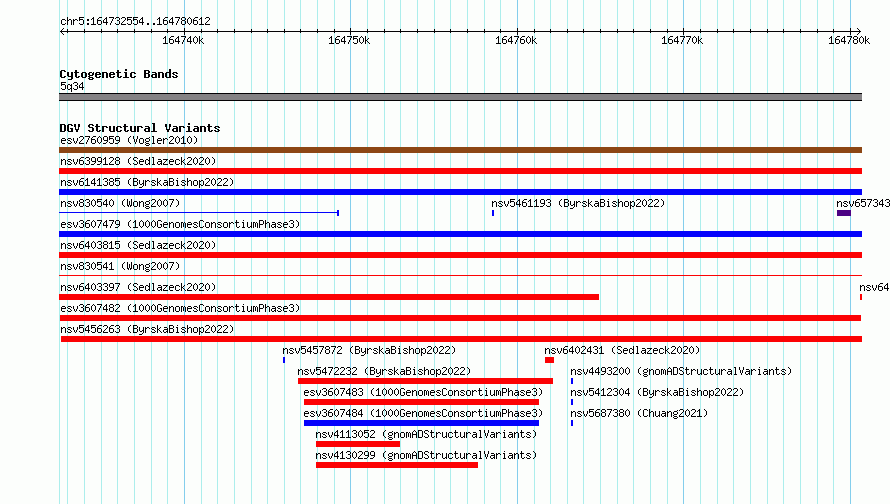Open nsv5472232 (ByrskaBishop2022) label
Viewport: 890px width, 504px height.
pyautogui.click(x=384, y=371)
